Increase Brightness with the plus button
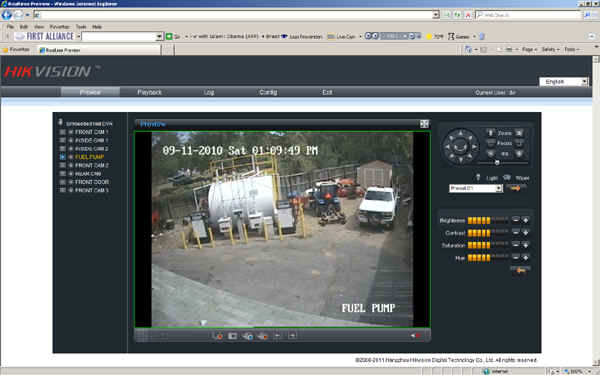 525,220
